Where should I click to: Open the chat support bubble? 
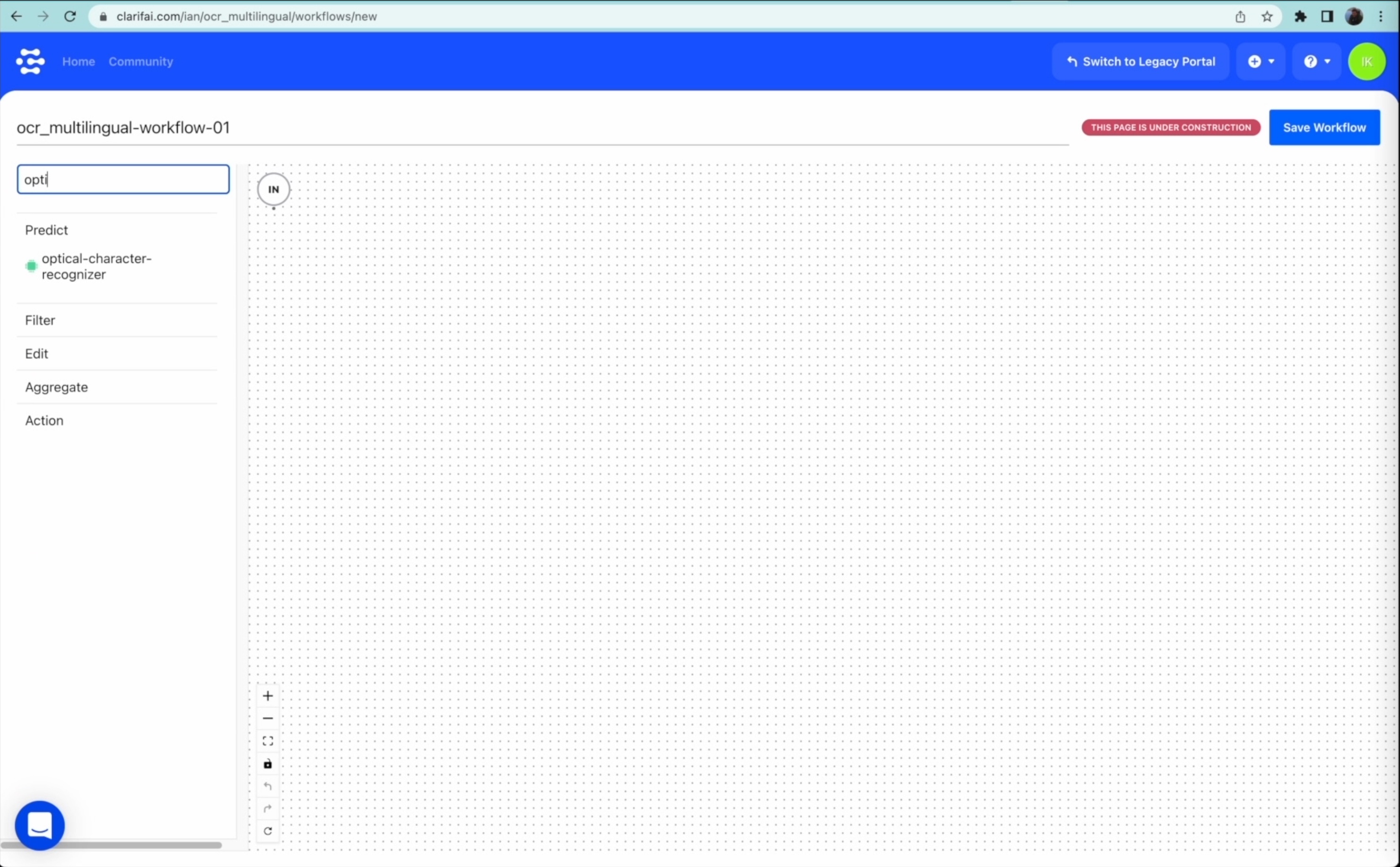[40, 825]
